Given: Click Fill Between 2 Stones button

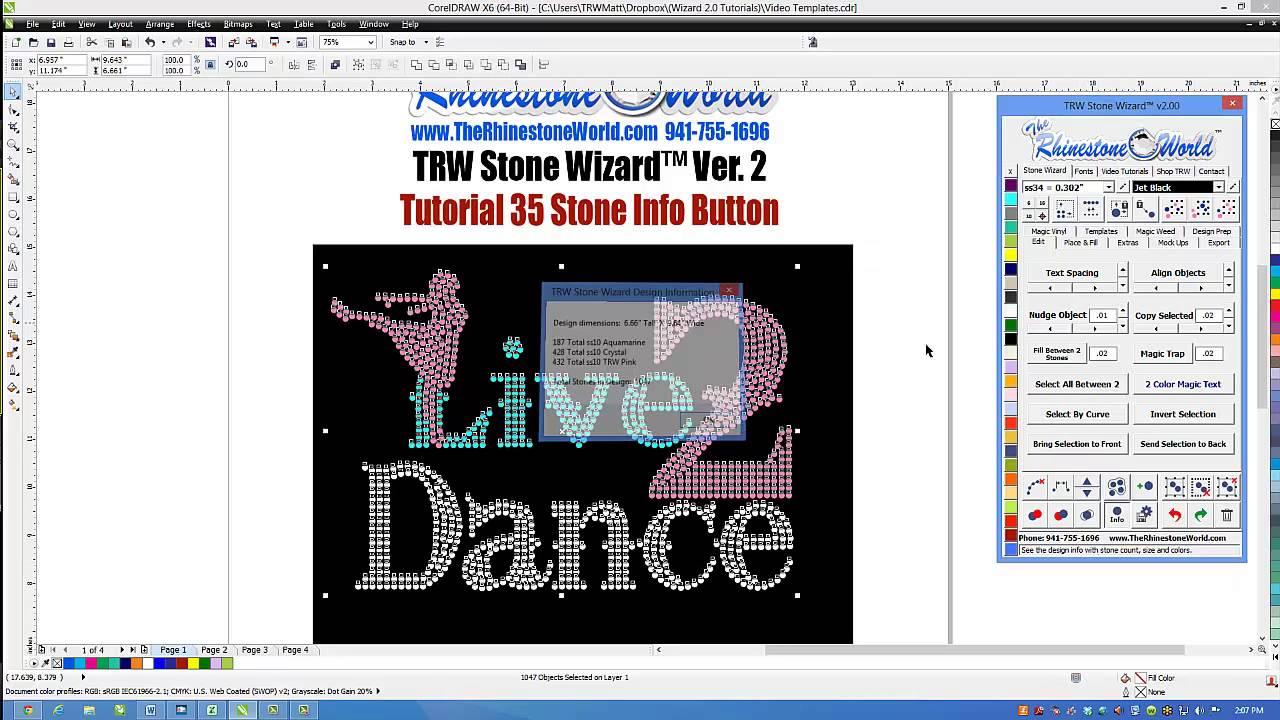Looking at the screenshot, I should point(1057,354).
